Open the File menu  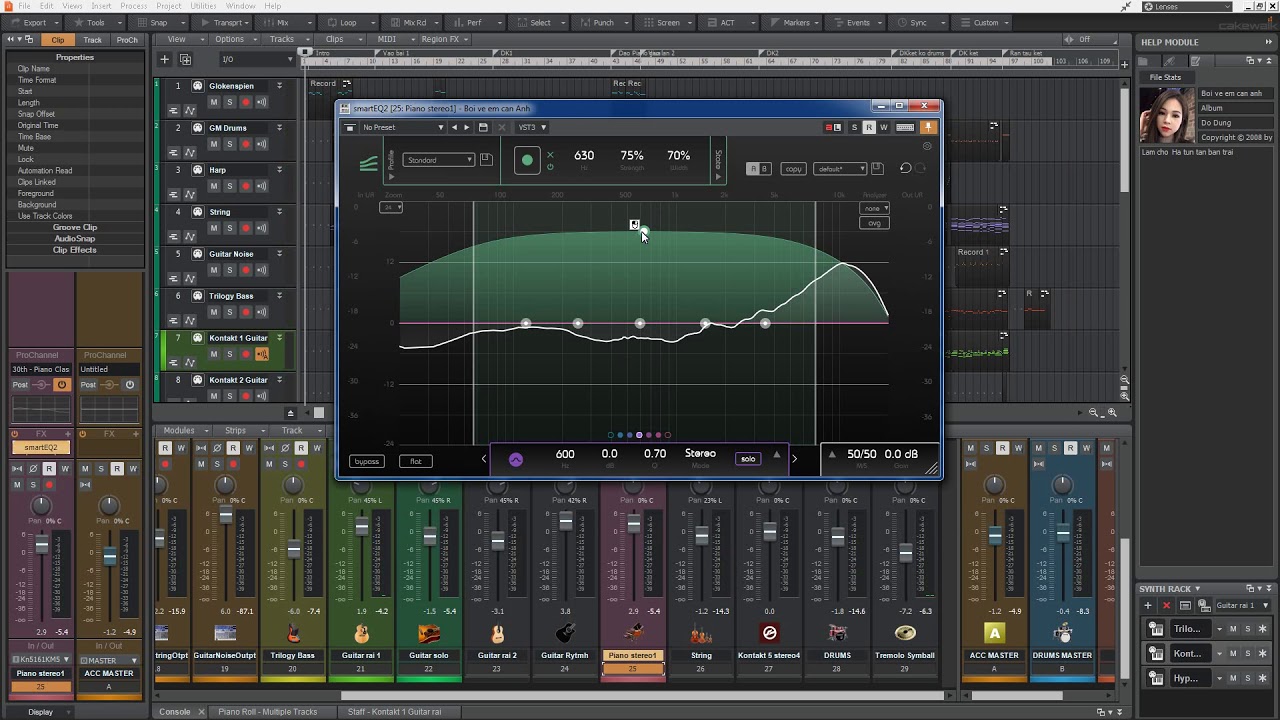pyautogui.click(x=24, y=6)
